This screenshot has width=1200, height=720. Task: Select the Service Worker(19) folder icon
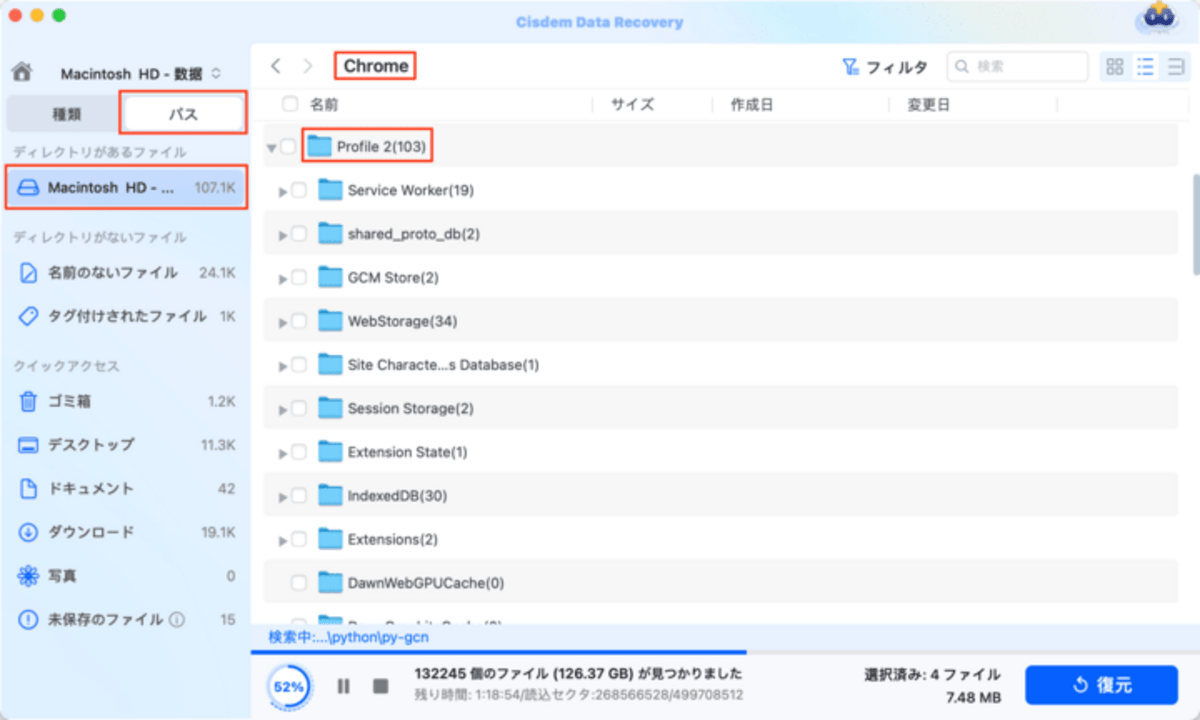330,190
